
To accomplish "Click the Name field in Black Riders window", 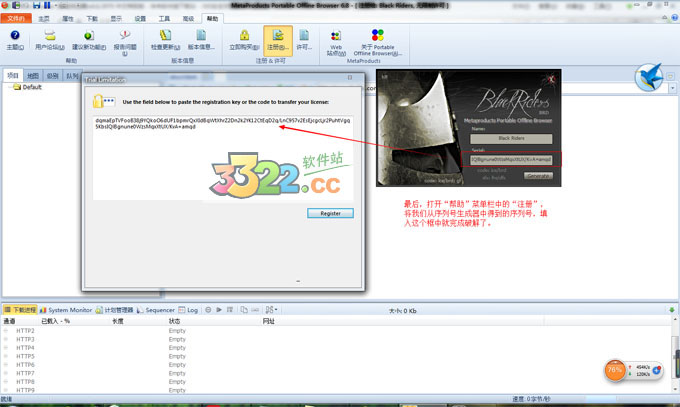I will 511,138.
